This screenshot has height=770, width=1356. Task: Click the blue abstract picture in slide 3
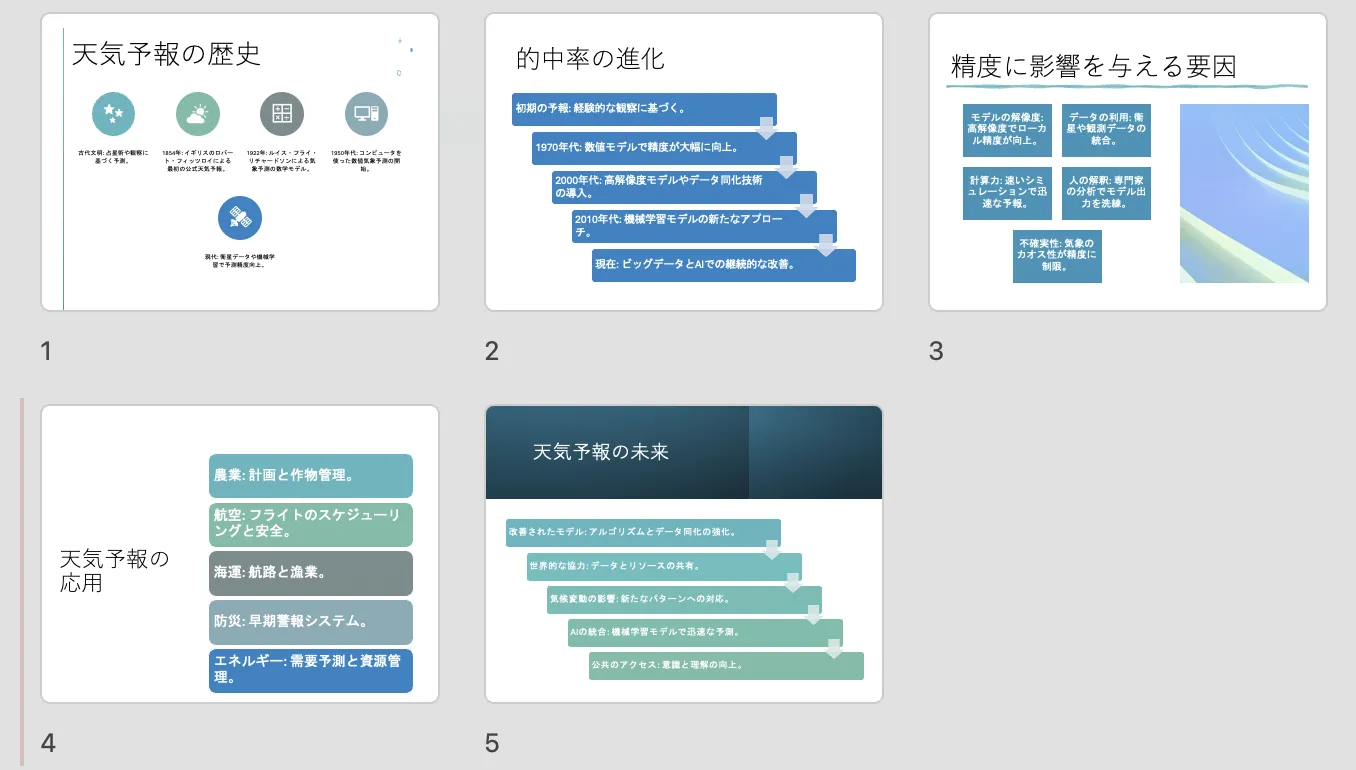(x=1244, y=193)
